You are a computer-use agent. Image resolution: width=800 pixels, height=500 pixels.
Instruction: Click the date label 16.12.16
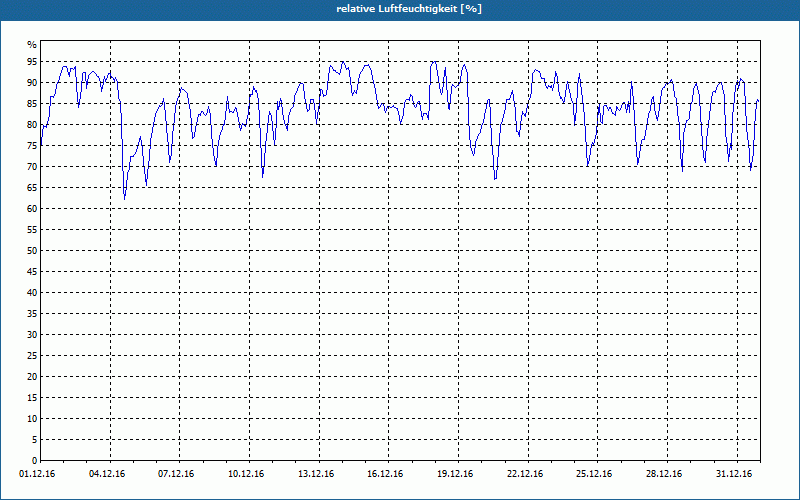point(385,474)
